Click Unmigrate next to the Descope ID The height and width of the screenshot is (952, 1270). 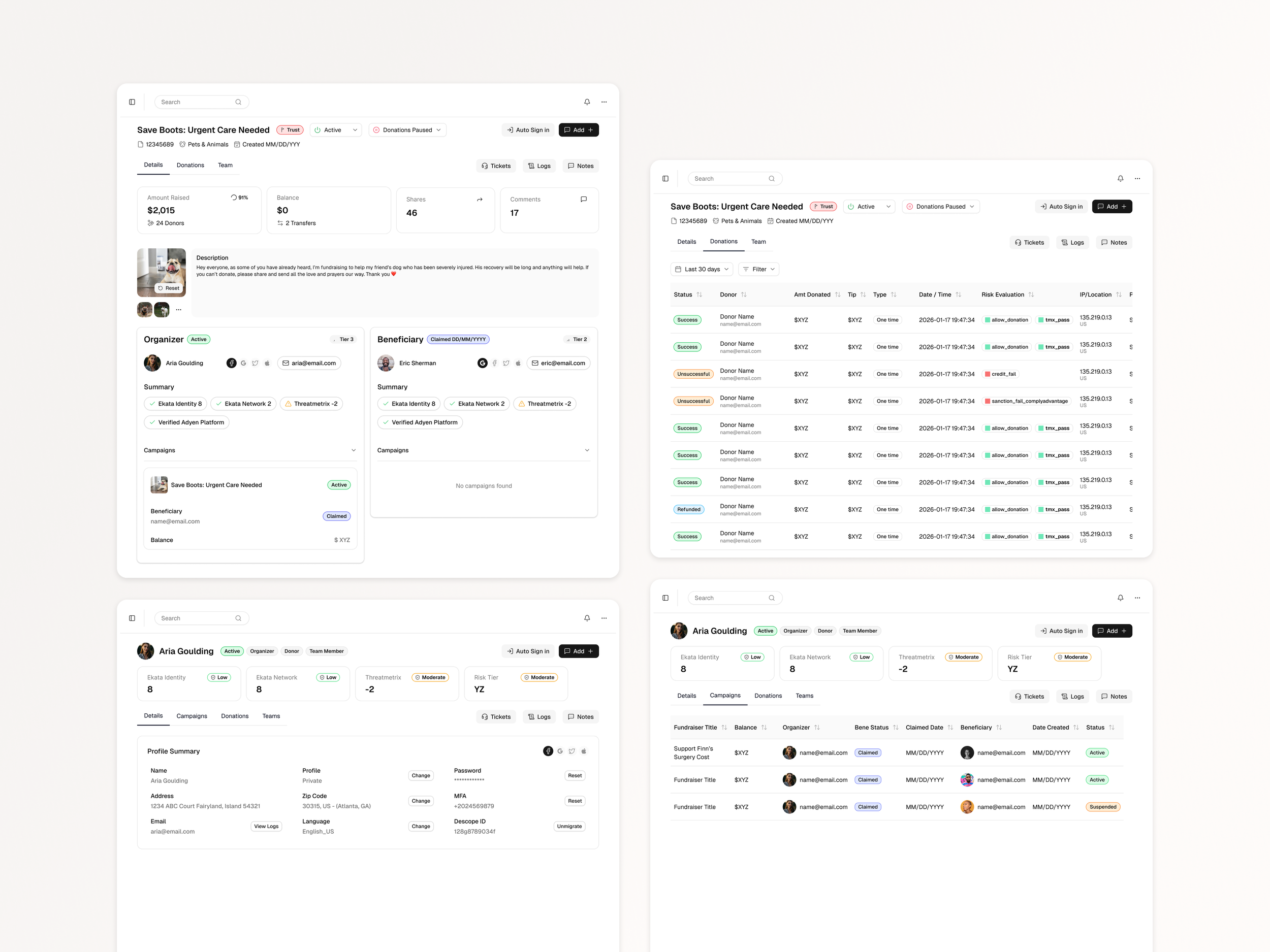(569, 826)
